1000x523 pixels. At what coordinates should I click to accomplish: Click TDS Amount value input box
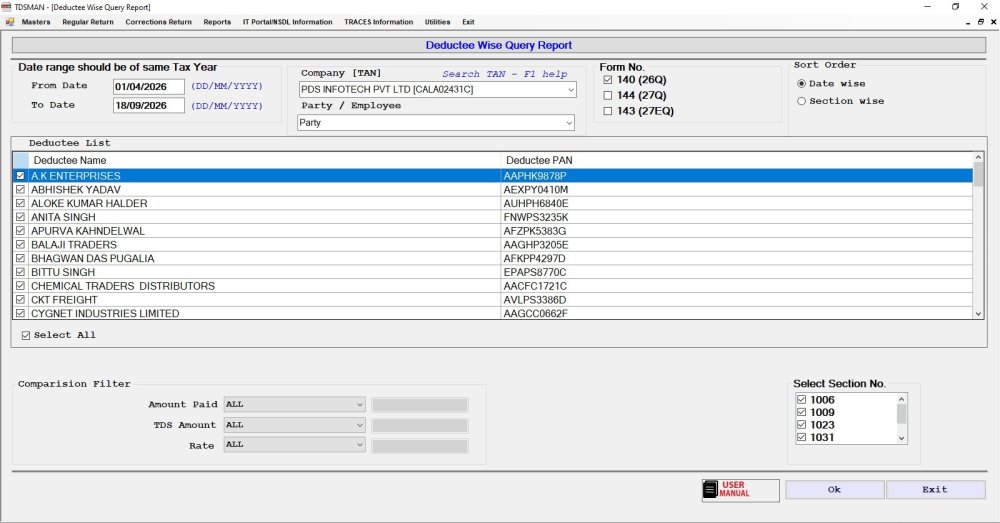coord(420,425)
